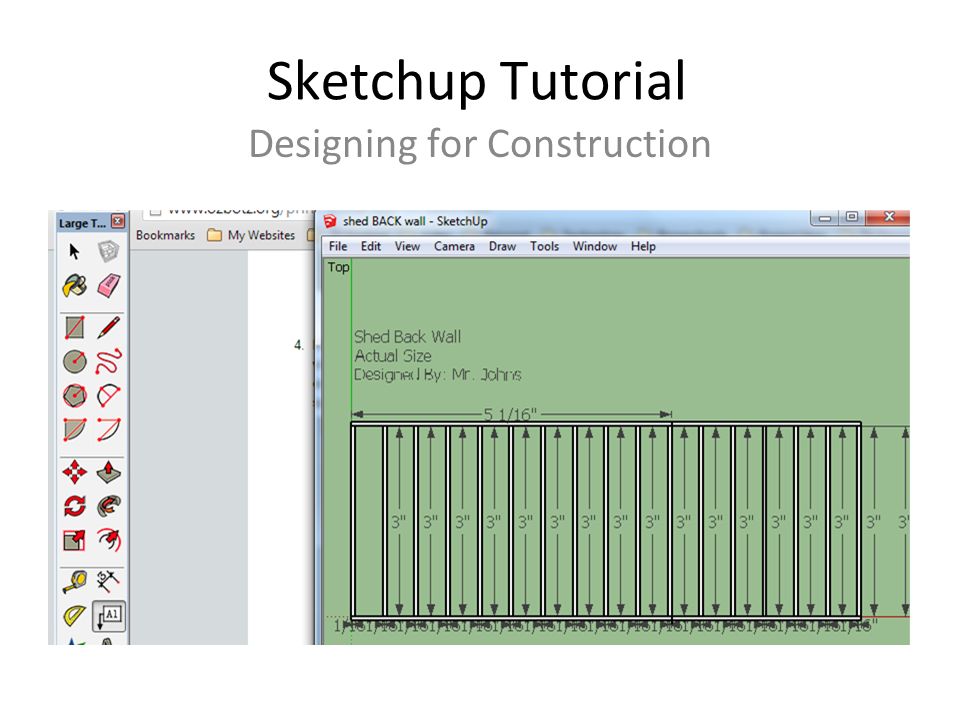Activate the Rectangle drawing tool
This screenshot has height=720, width=960.
[75, 328]
